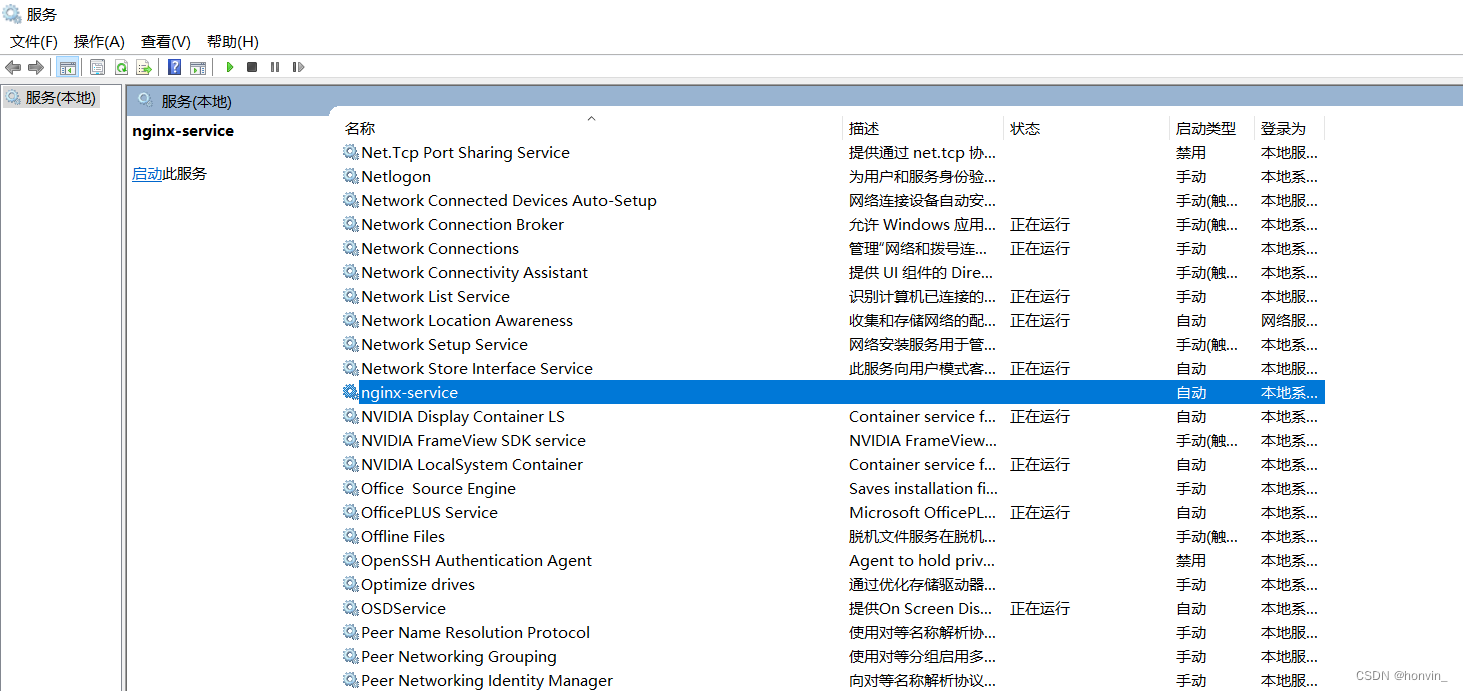Click the 'Saves installation fi...' description cell

click(923, 488)
